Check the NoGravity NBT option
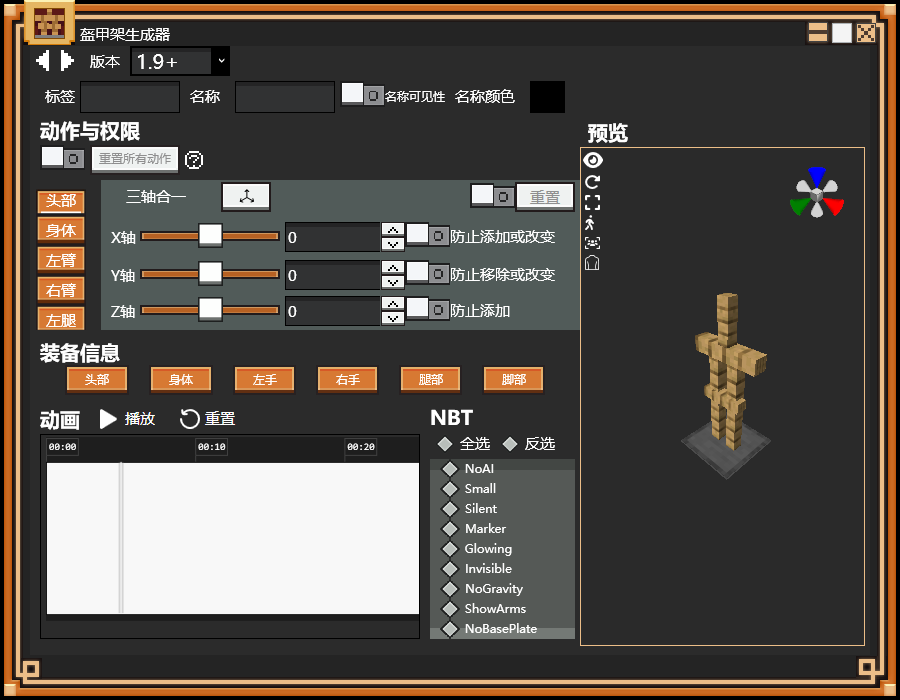Image resolution: width=900 pixels, height=700 pixels. (x=450, y=589)
